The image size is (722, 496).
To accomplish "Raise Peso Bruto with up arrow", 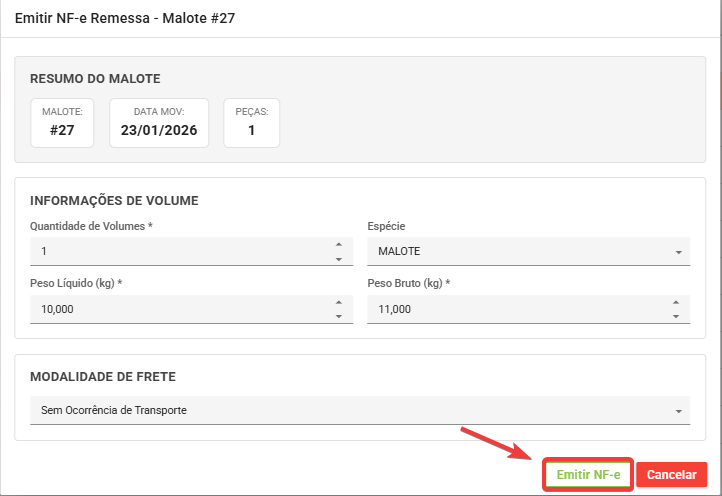I will click(x=676, y=302).
